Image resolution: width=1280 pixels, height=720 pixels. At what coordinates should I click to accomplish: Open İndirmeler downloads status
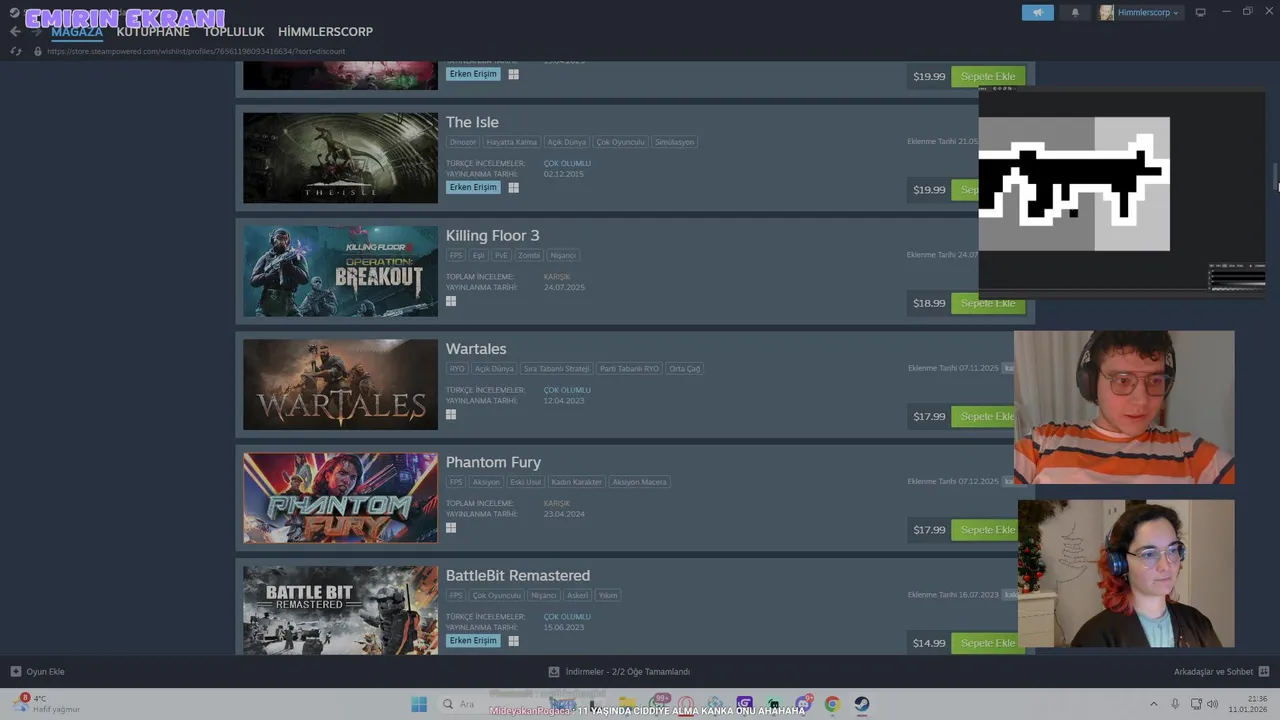point(619,672)
